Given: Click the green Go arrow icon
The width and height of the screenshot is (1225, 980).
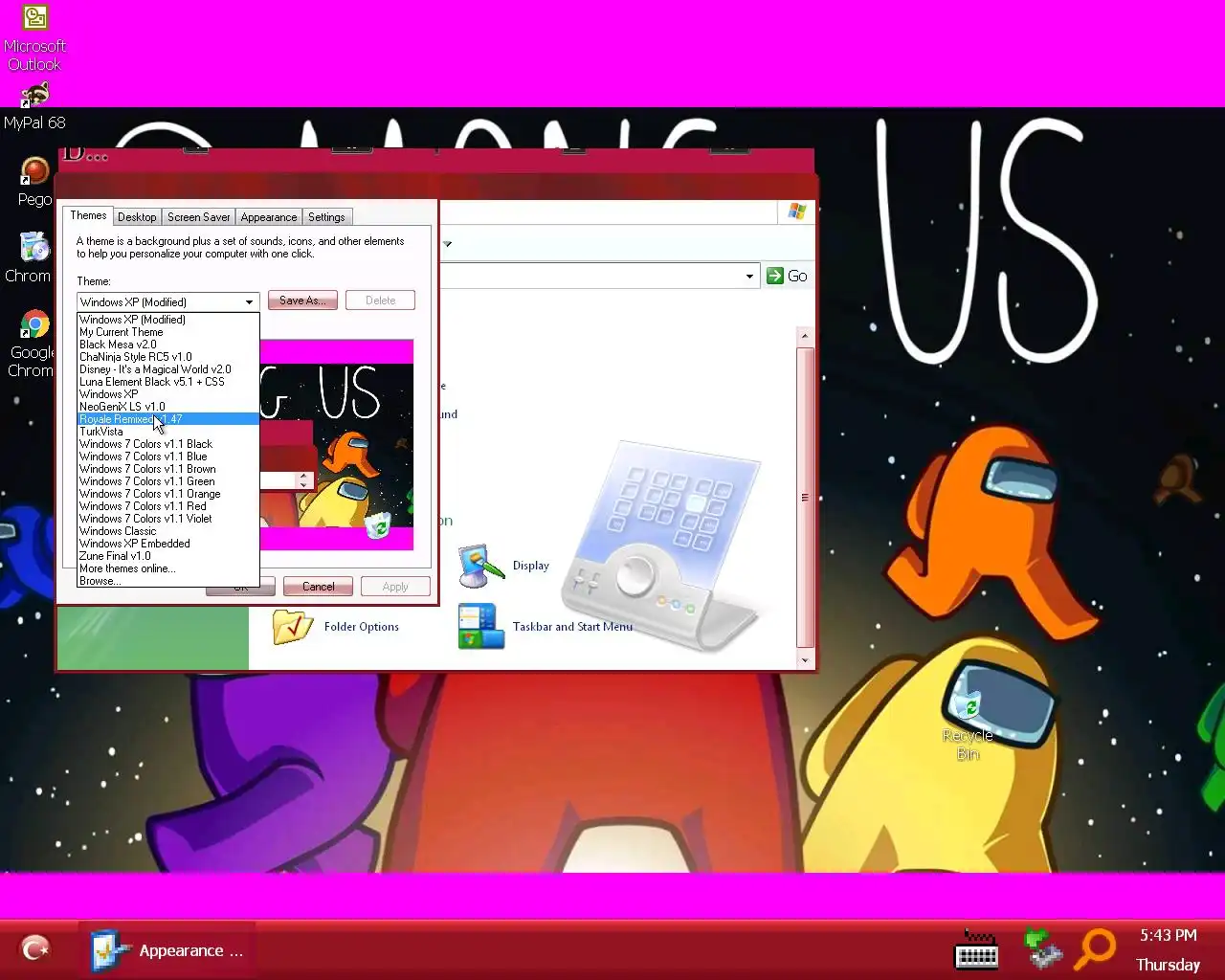Looking at the screenshot, I should tap(775, 276).
